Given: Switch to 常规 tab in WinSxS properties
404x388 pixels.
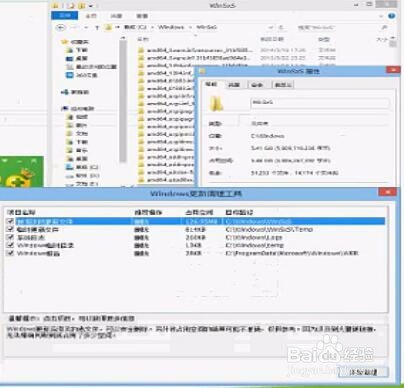Looking at the screenshot, I should 211,84.
